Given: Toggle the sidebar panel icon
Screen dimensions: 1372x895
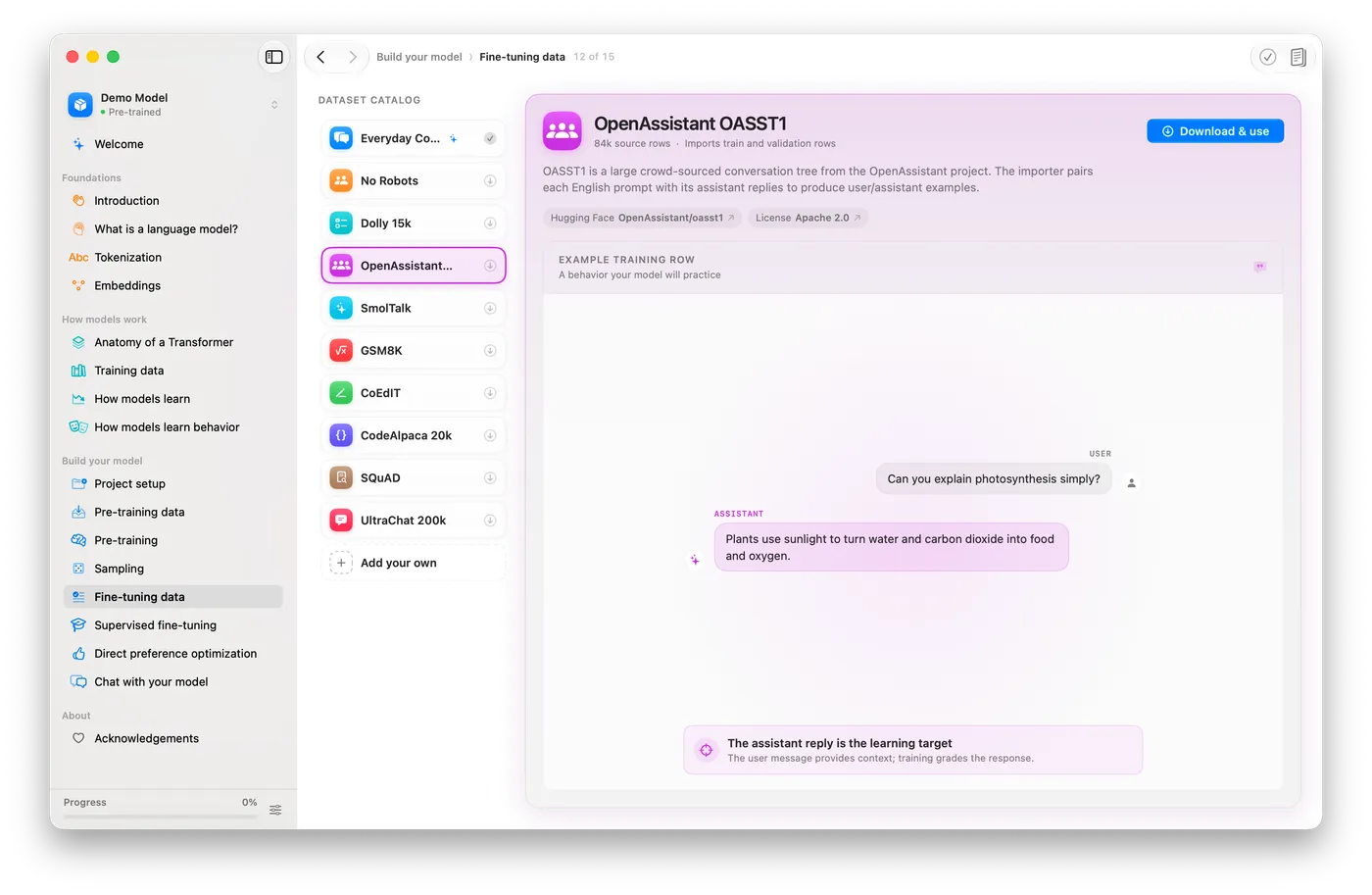Looking at the screenshot, I should [274, 57].
